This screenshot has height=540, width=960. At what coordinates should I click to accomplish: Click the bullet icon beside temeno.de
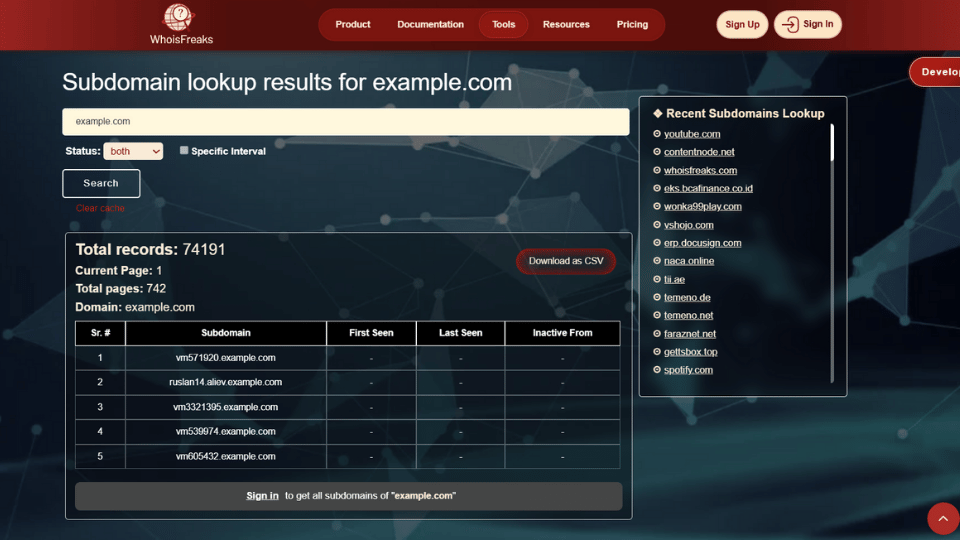point(657,297)
